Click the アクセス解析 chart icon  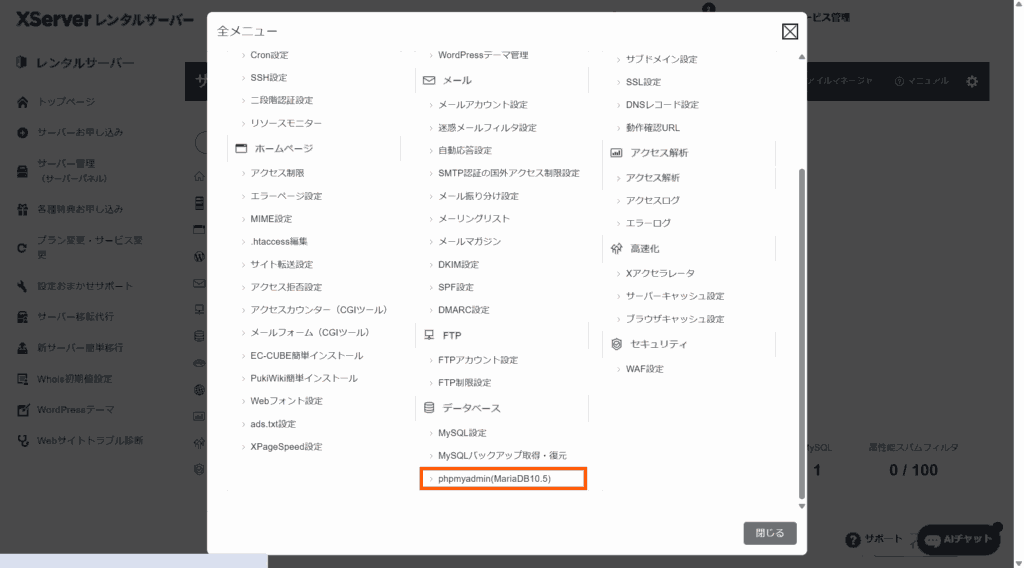click(x=617, y=153)
